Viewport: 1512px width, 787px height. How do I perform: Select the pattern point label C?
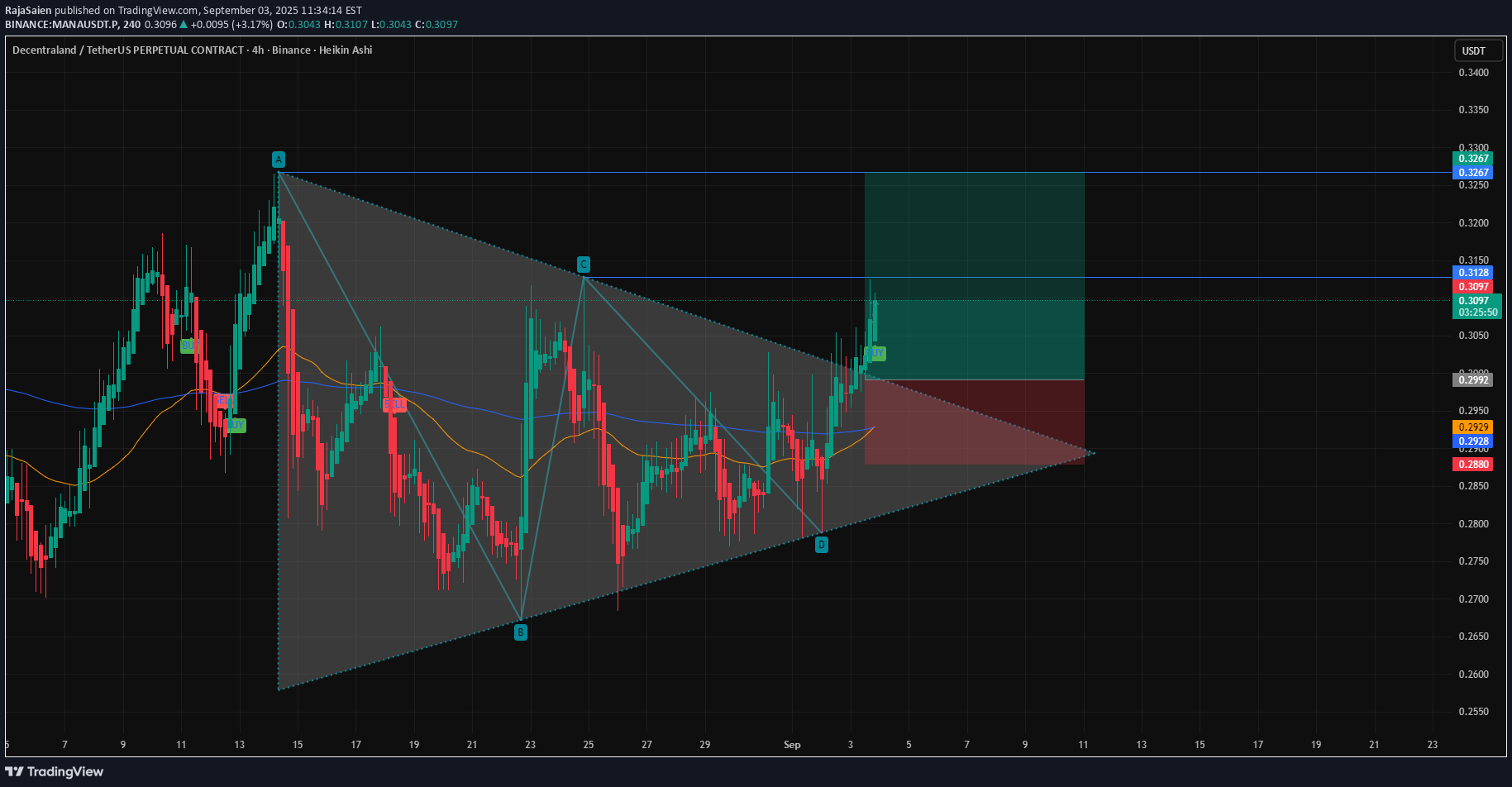pyautogui.click(x=583, y=265)
